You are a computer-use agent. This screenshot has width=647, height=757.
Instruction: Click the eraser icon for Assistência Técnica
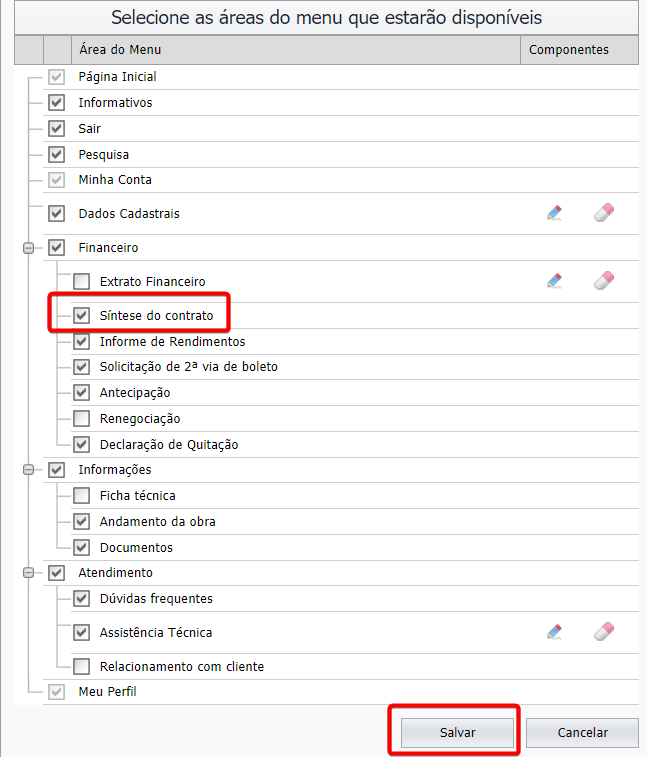[x=604, y=631]
